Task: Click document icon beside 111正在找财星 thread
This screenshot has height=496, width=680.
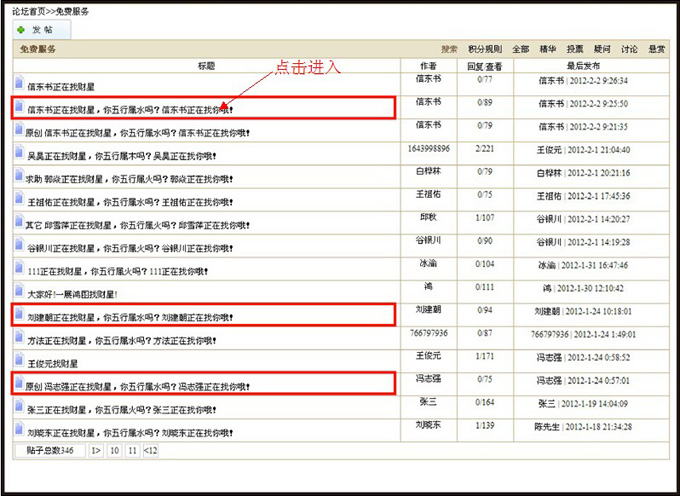Action: tap(19, 267)
